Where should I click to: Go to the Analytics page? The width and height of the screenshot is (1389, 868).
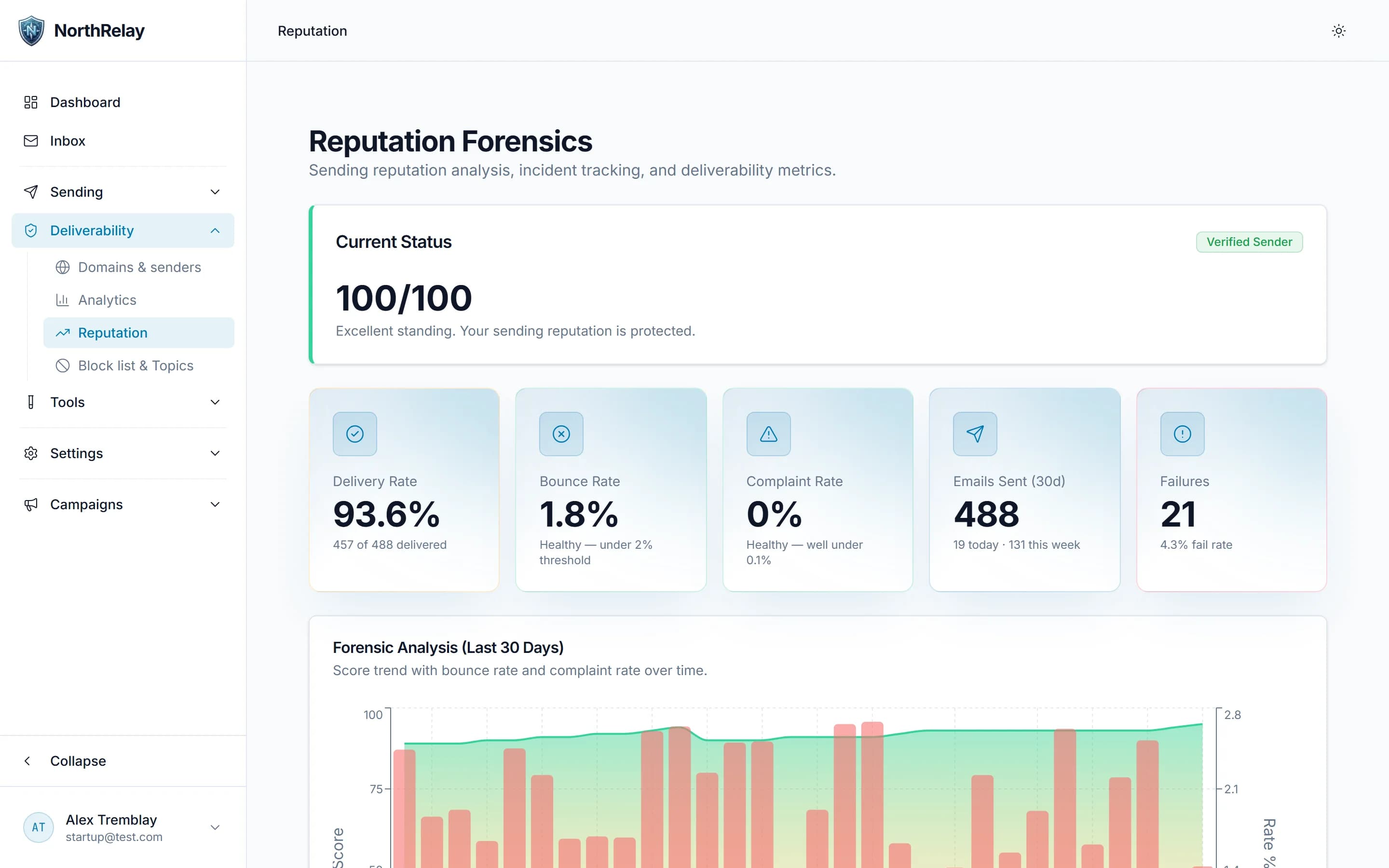139,300
